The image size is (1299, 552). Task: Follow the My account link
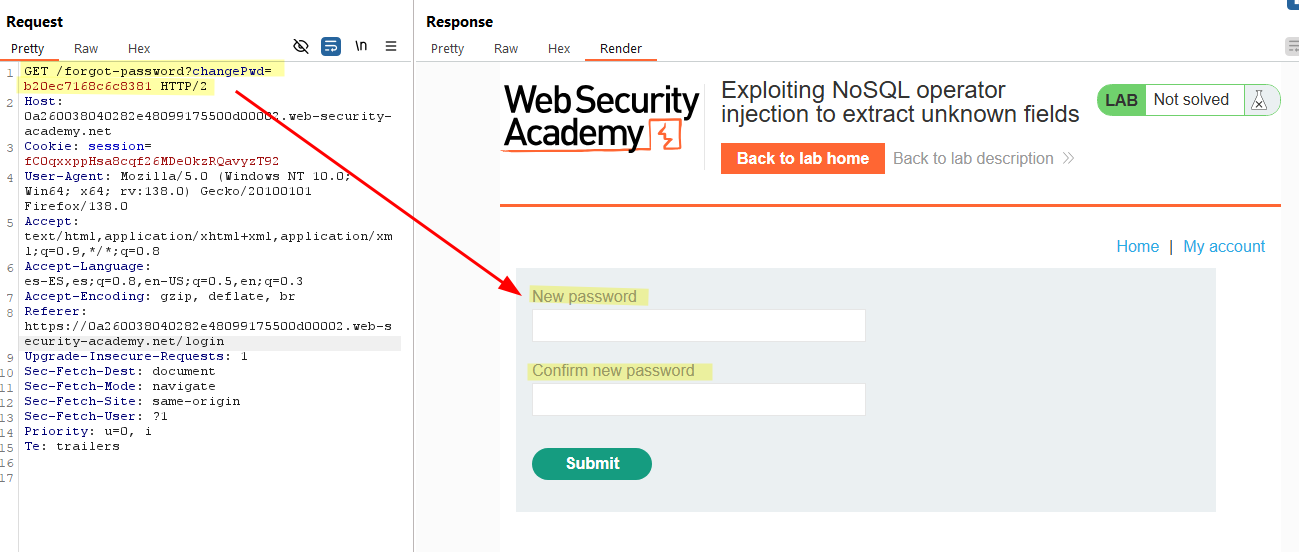coord(1224,246)
